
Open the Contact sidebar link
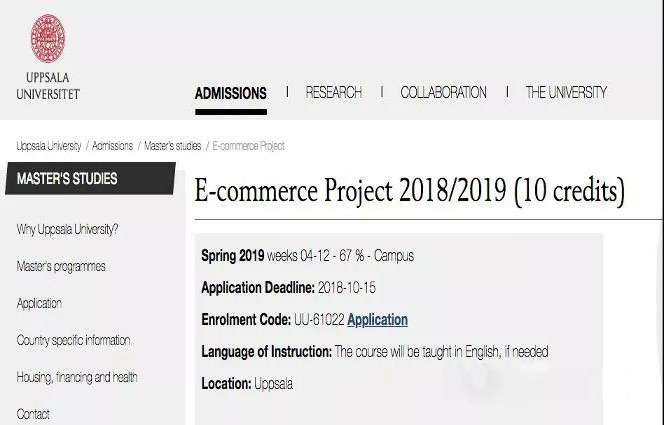coord(33,414)
